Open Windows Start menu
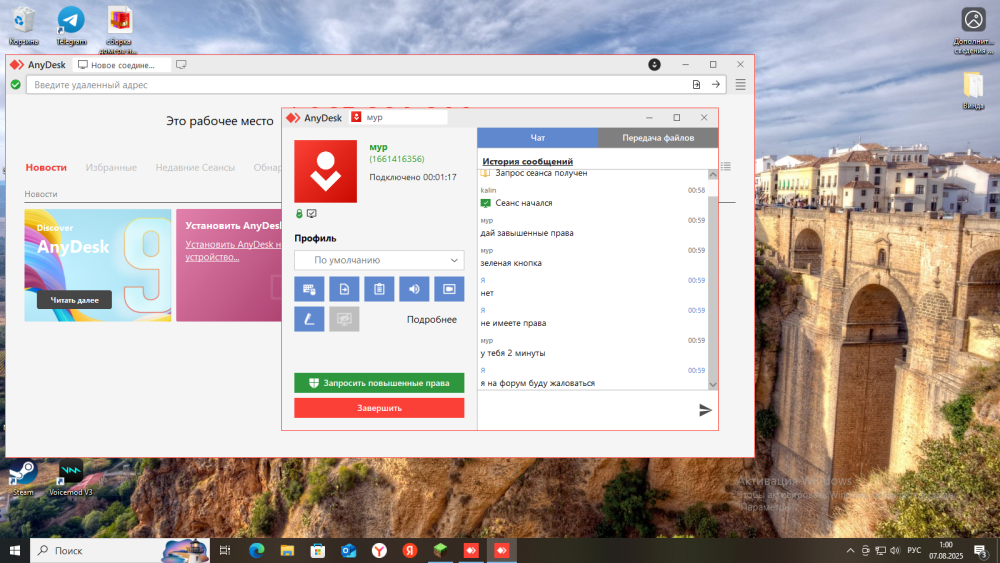 [15, 550]
